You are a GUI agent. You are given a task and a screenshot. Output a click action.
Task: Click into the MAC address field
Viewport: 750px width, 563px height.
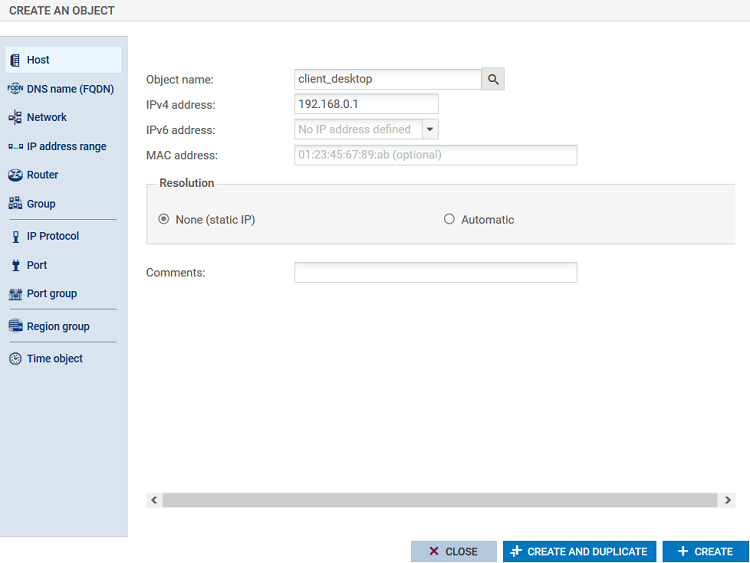tap(435, 155)
